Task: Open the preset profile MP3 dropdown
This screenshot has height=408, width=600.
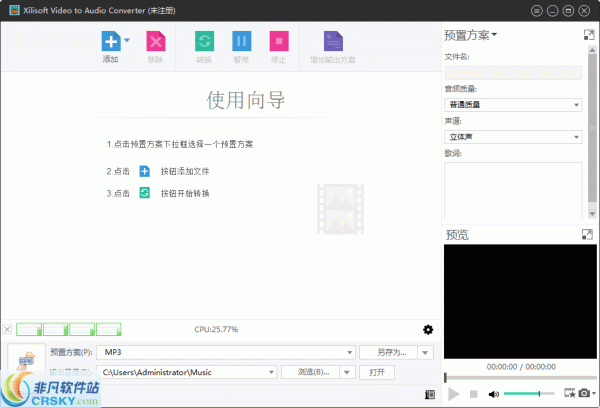Action: point(226,352)
